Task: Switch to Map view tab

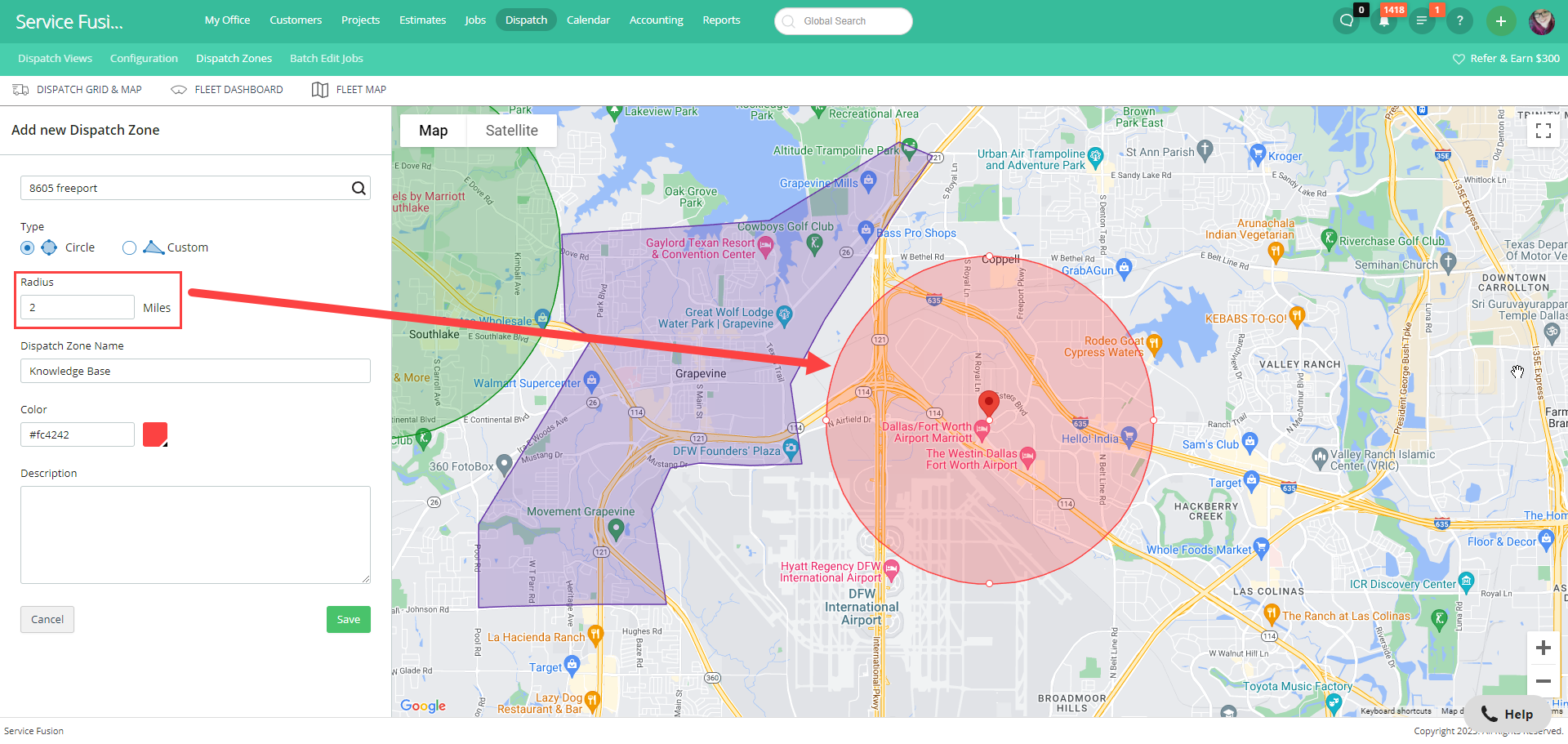Action: pos(433,131)
